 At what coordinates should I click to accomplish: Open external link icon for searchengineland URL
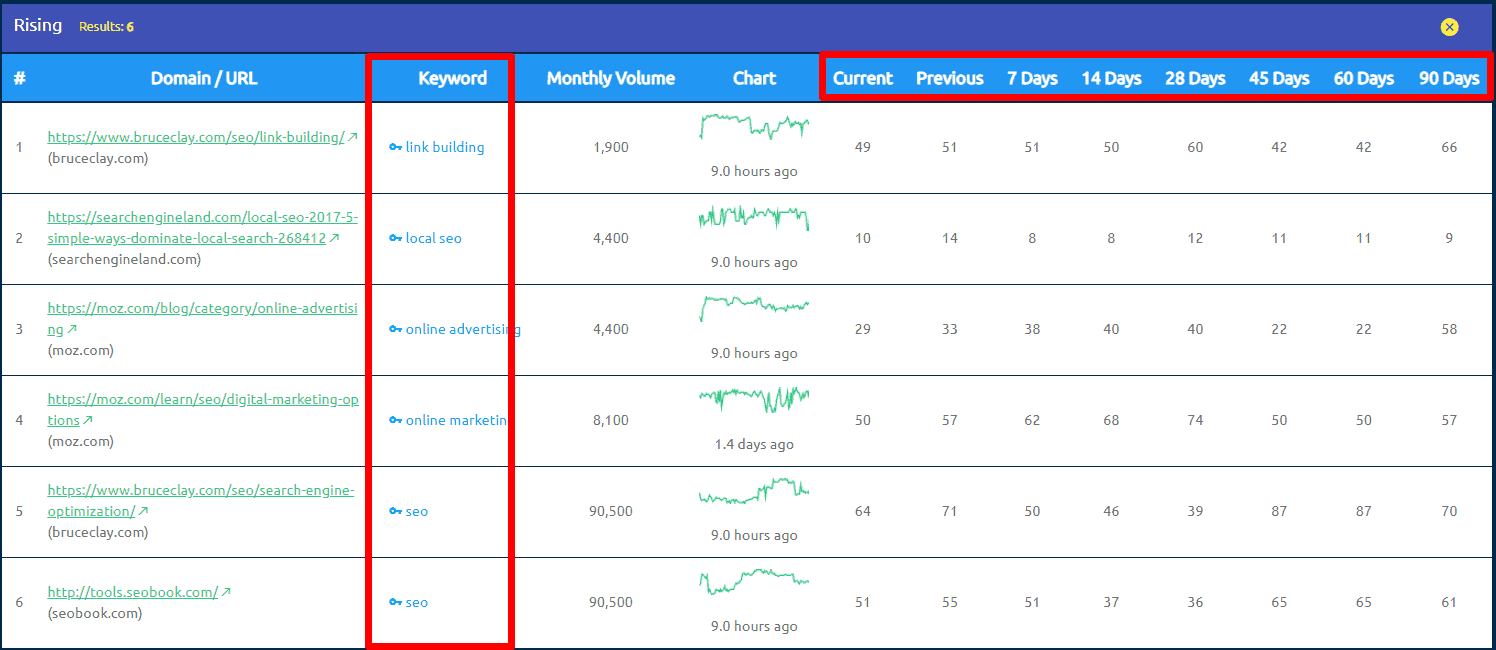(334, 239)
